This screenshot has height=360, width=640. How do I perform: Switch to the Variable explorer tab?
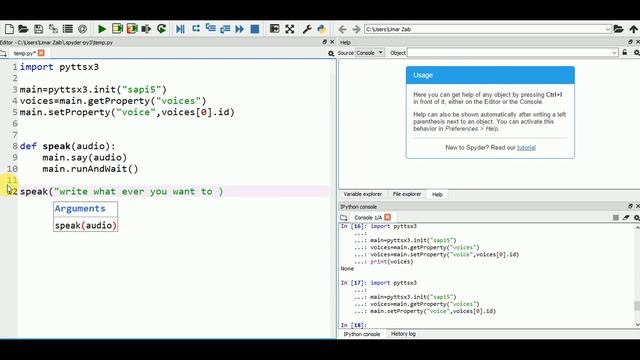click(x=362, y=194)
